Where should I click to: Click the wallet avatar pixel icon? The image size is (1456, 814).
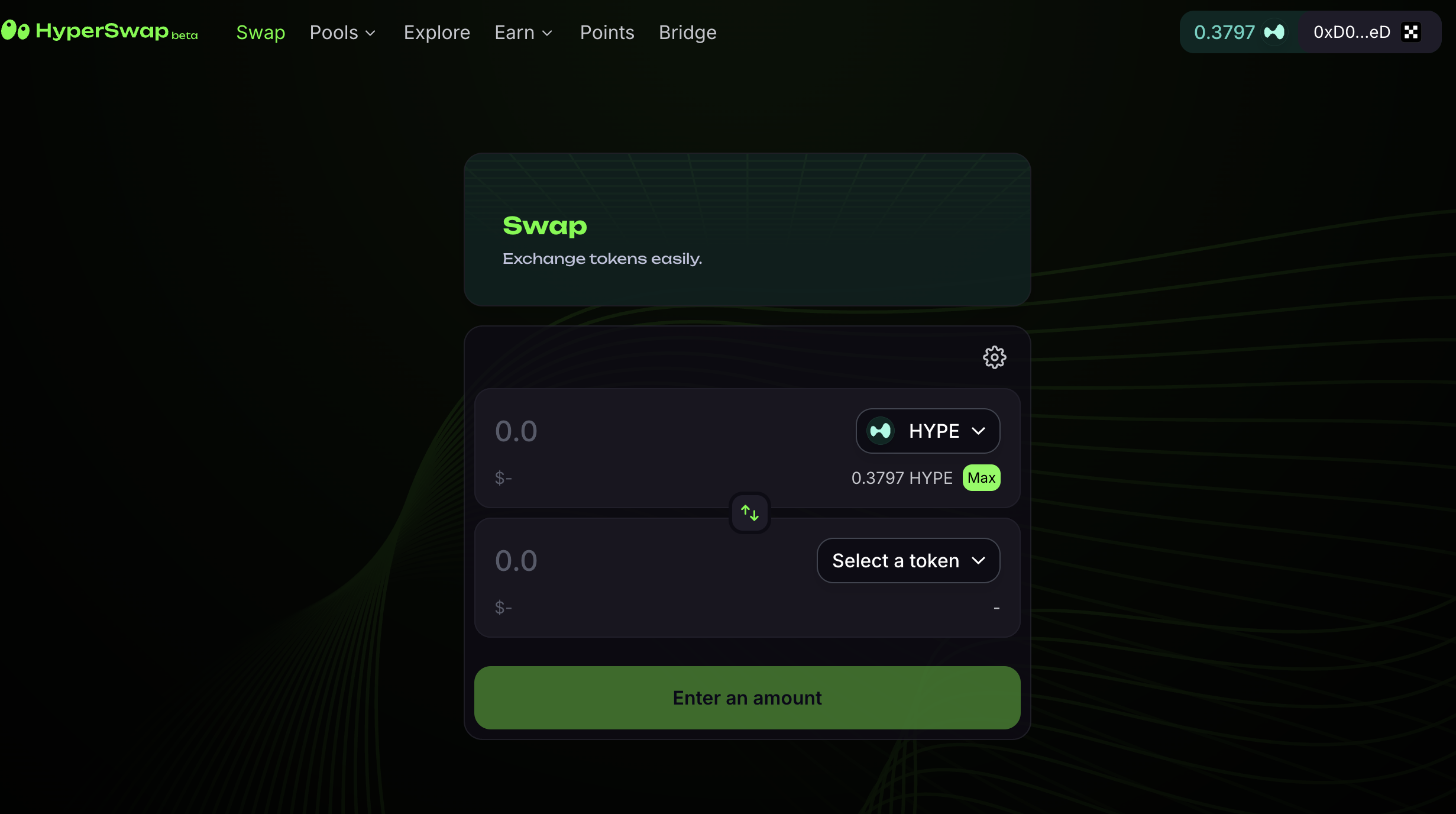click(x=1412, y=32)
